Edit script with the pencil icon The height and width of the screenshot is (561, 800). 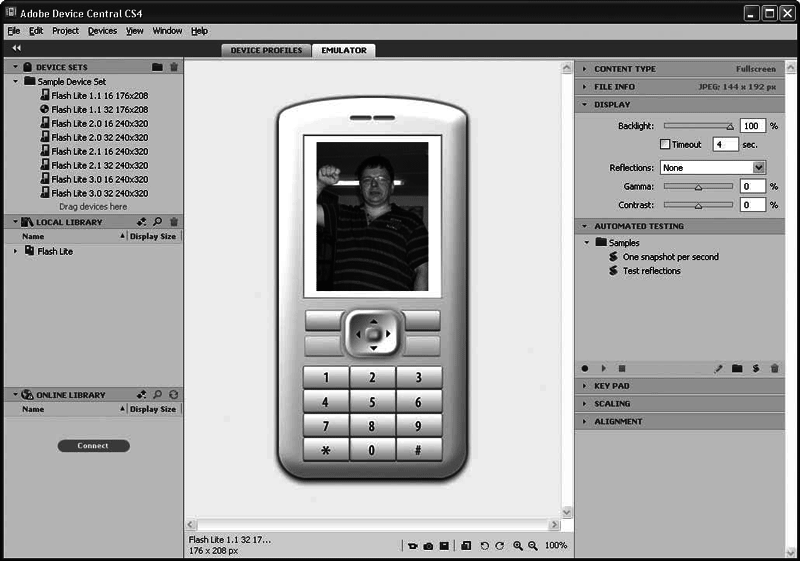pos(718,368)
